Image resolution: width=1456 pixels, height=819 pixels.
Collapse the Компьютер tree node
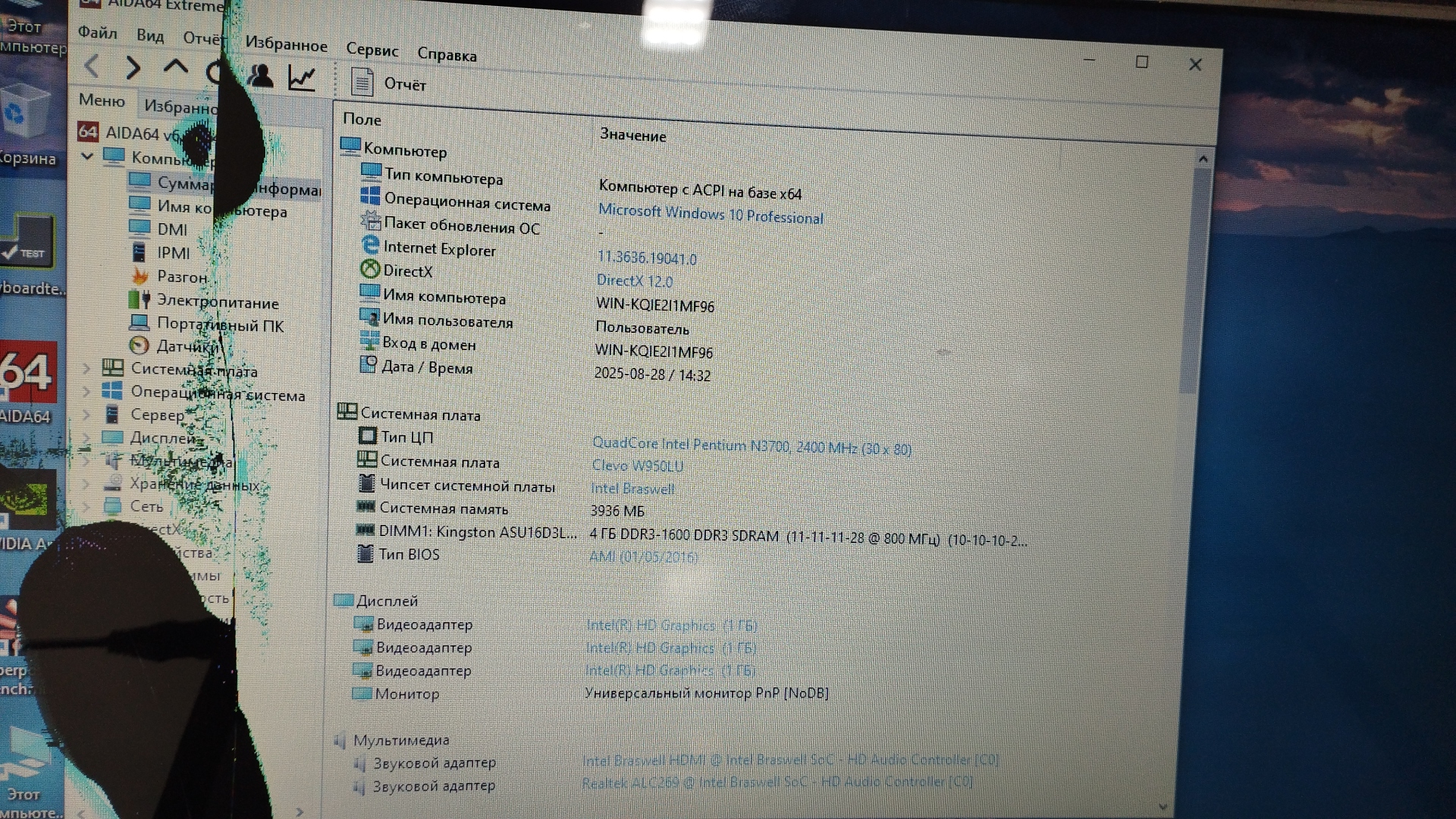tap(87, 156)
